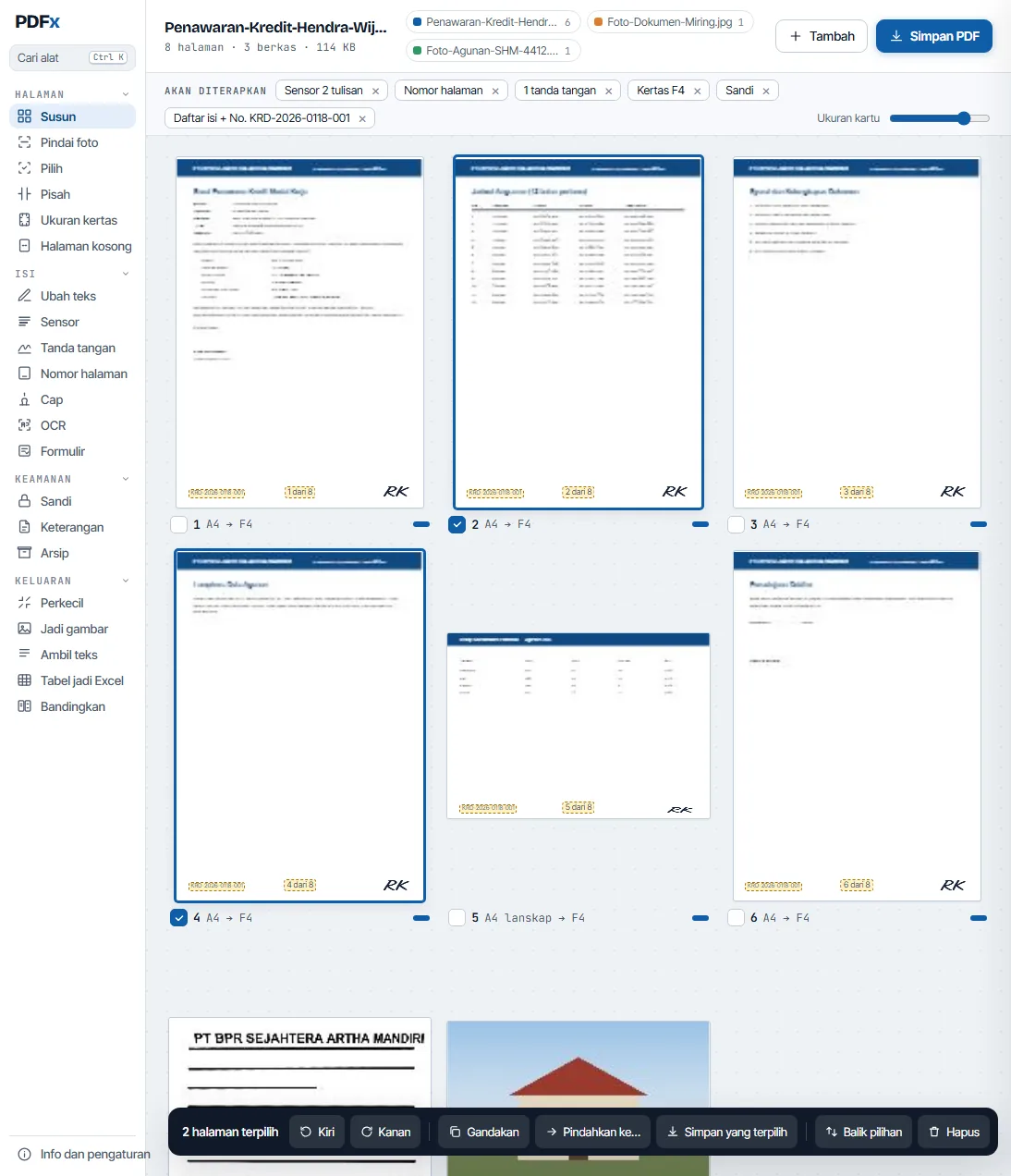Open the Jadi gambar export tool
1011x1176 pixels.
tap(72, 629)
